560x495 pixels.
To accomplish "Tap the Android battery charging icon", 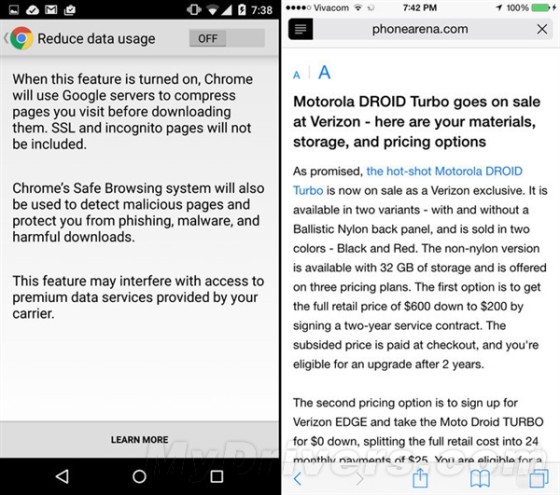I will point(242,10).
